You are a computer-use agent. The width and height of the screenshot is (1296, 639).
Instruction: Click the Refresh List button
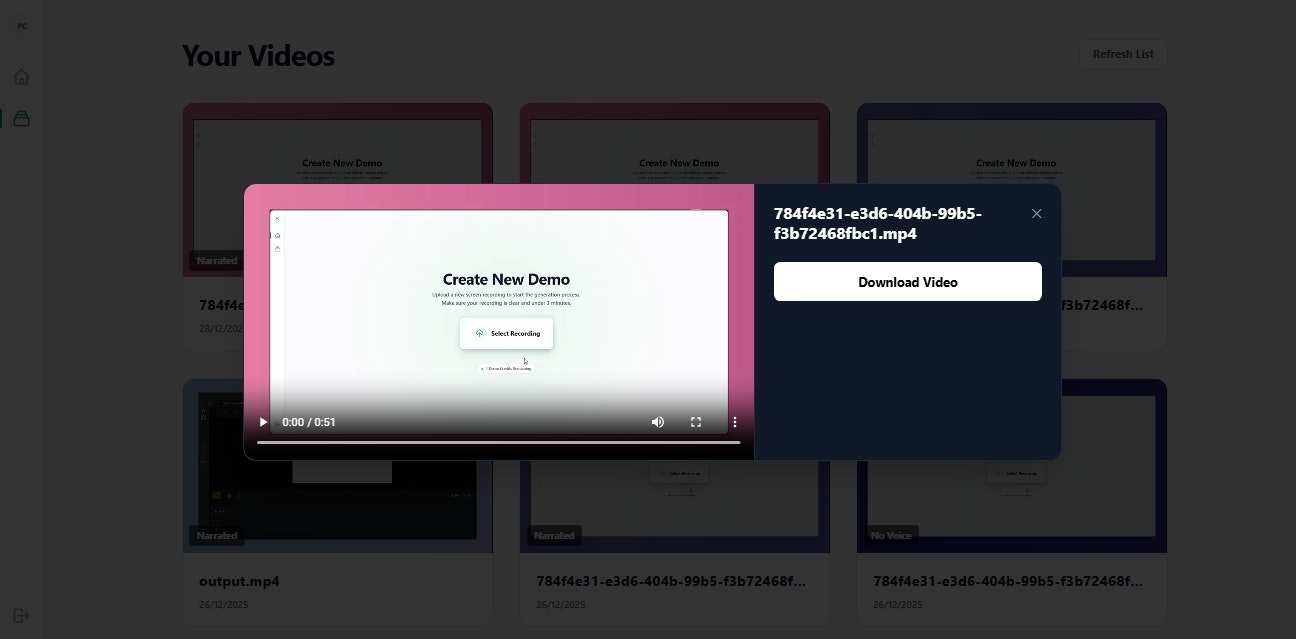tap(1123, 54)
